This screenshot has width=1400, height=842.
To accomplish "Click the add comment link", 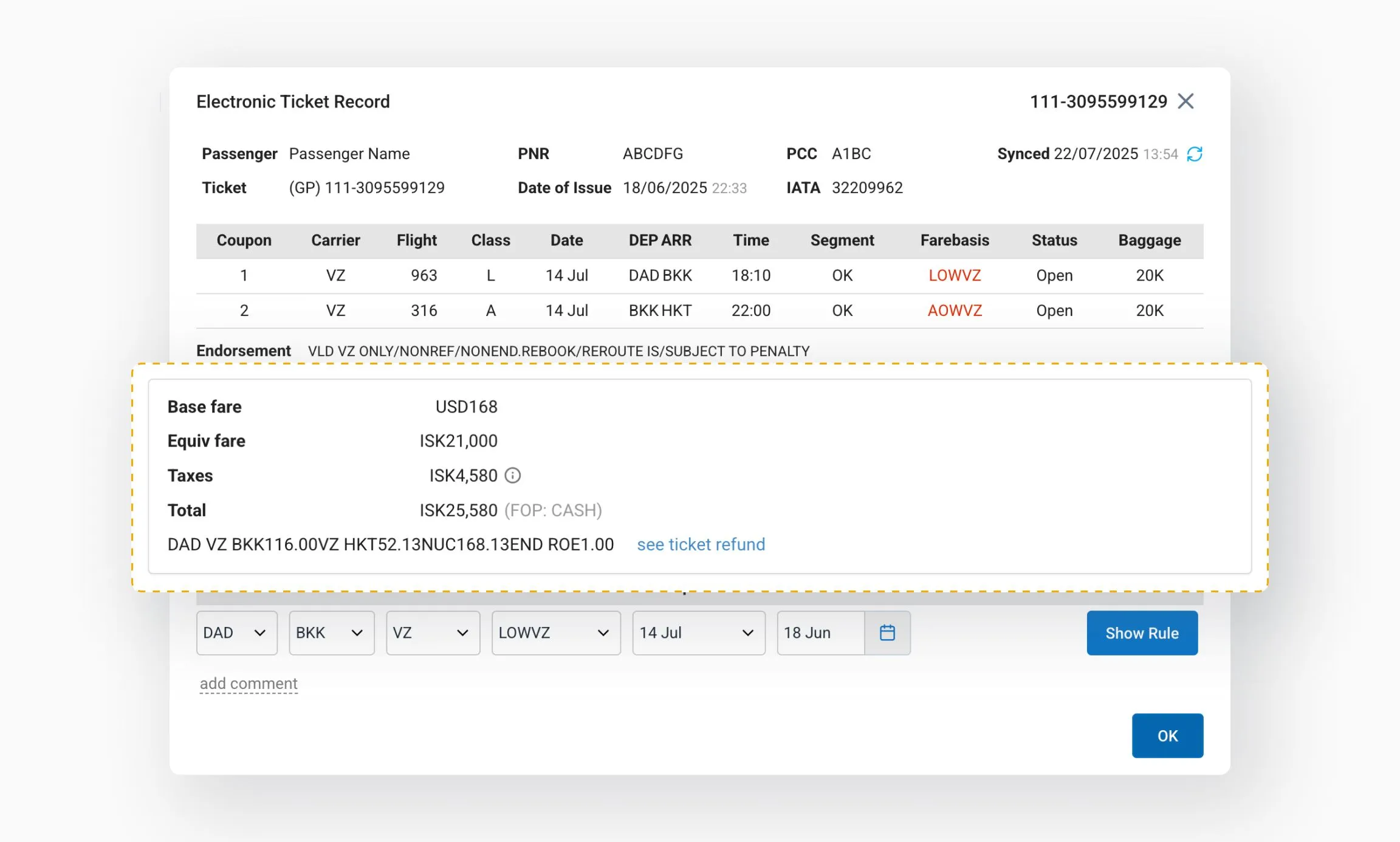I will pyautogui.click(x=249, y=683).
